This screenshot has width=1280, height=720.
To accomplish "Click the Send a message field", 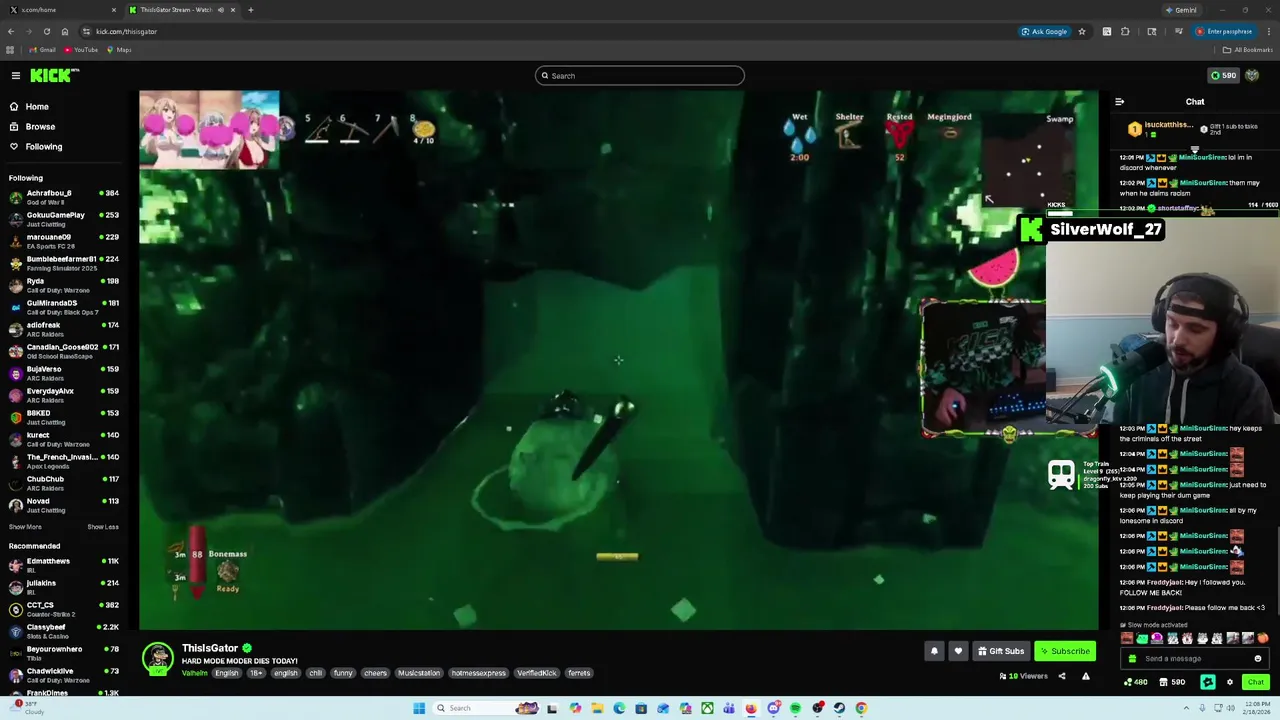I will 1194,659.
